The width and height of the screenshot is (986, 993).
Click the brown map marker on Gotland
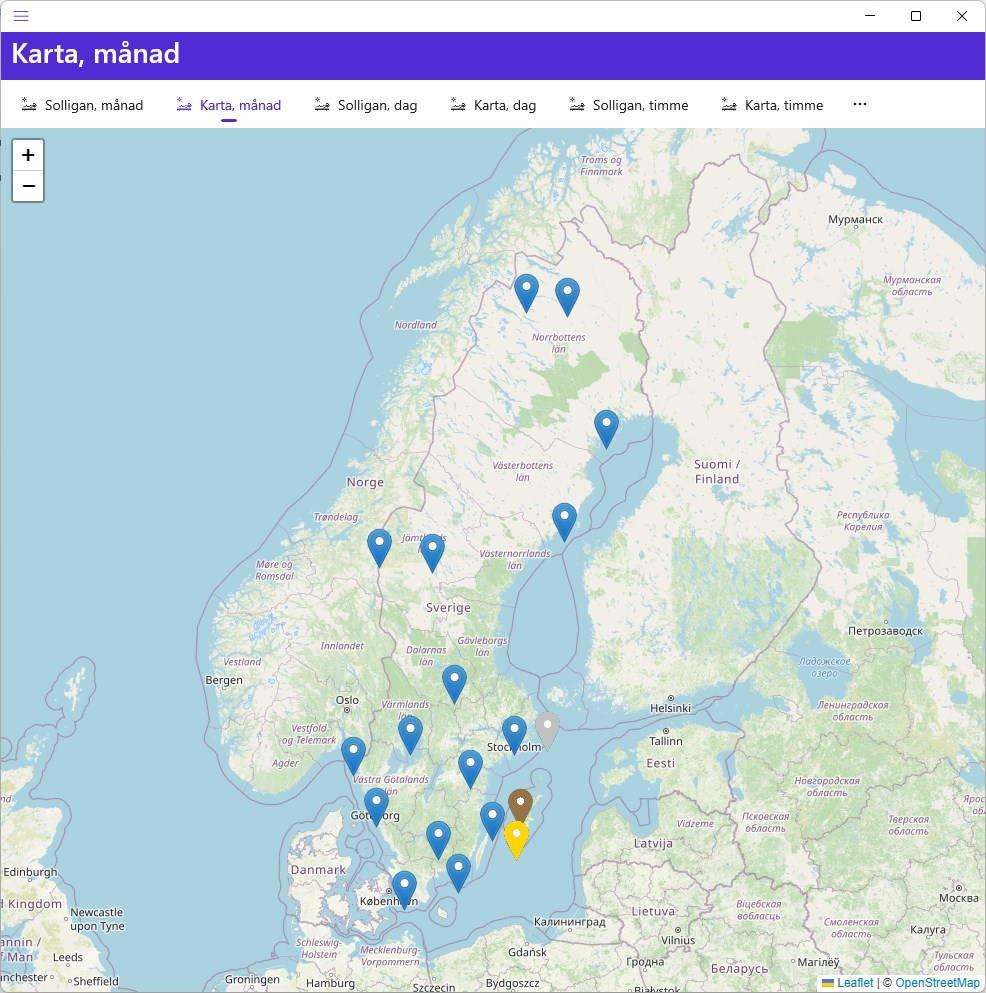pos(520,806)
